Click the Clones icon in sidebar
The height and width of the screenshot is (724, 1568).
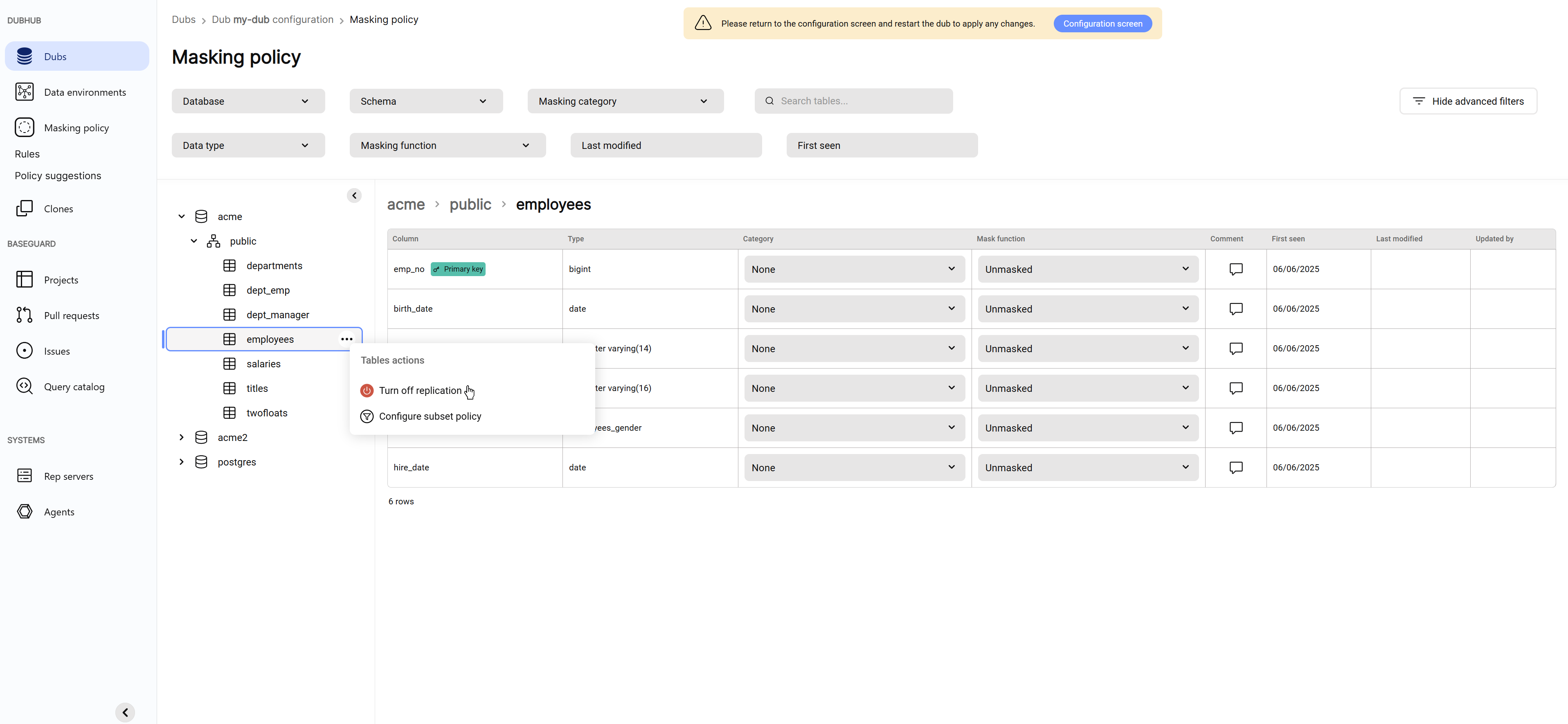(25, 209)
